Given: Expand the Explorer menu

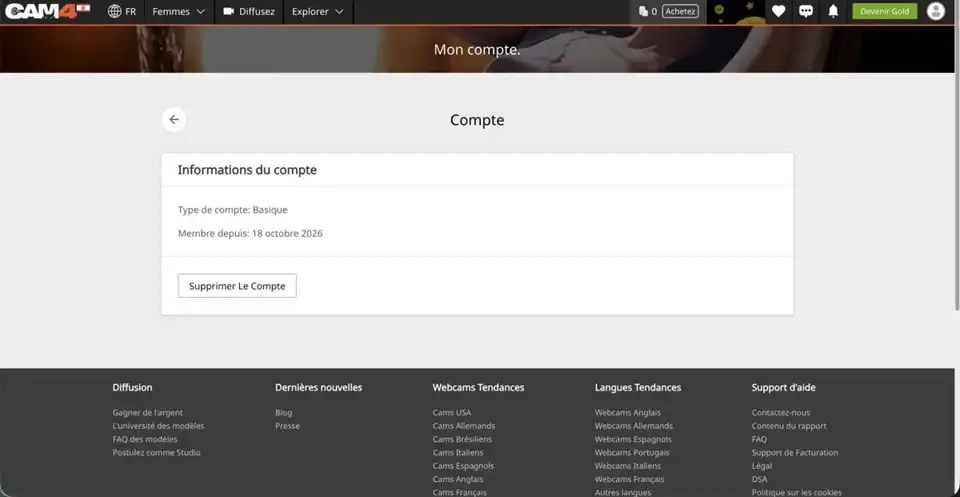Looking at the screenshot, I should (x=318, y=12).
